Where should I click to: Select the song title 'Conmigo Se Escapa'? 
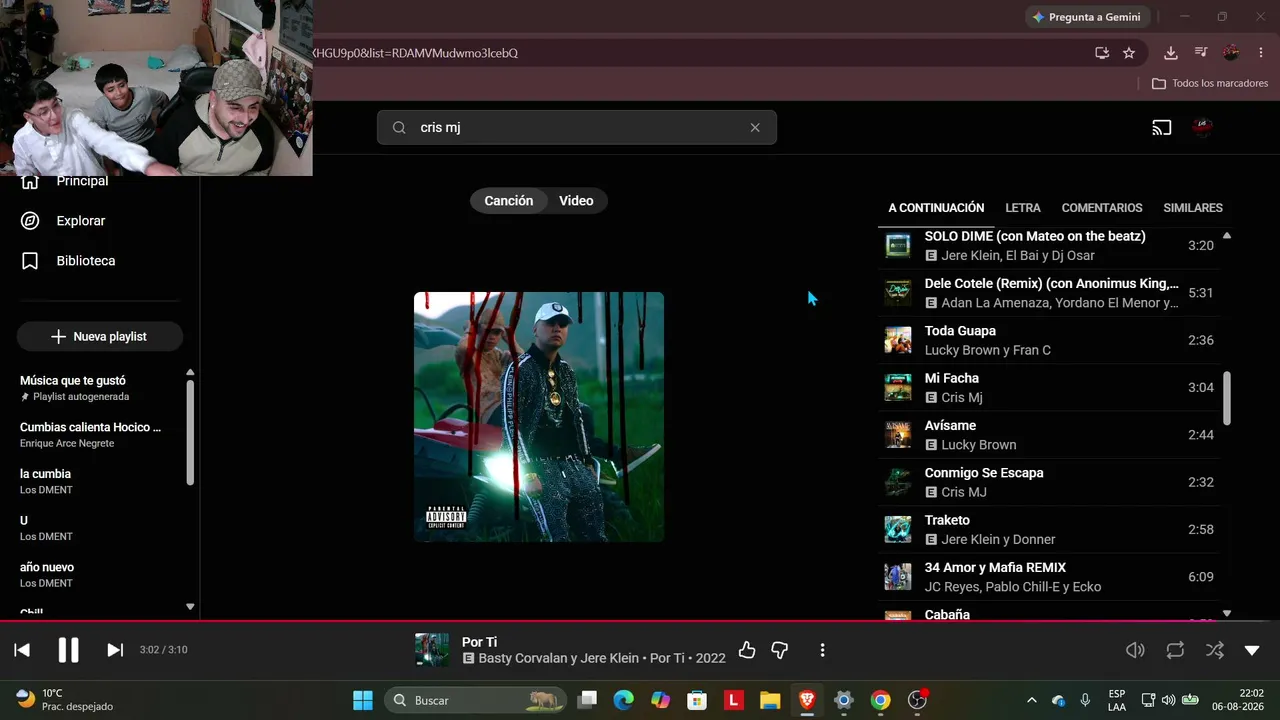(984, 473)
